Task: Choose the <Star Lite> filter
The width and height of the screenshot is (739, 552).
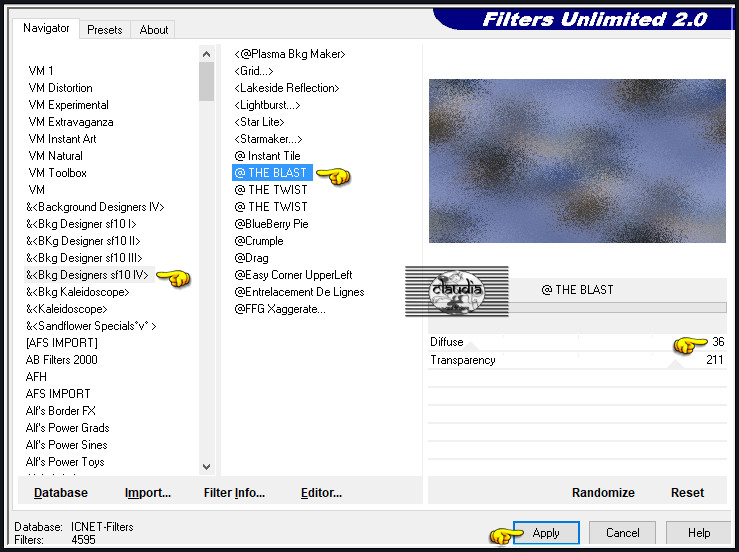Action: (259, 122)
